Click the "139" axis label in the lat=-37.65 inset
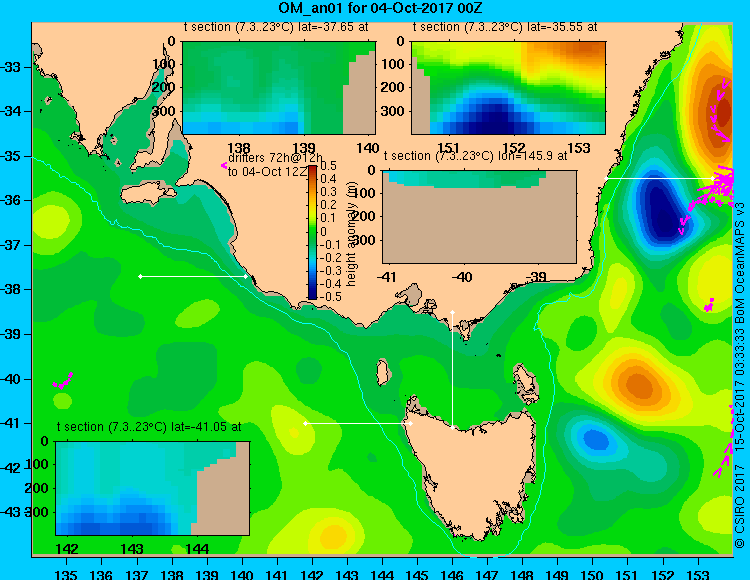 [303, 148]
